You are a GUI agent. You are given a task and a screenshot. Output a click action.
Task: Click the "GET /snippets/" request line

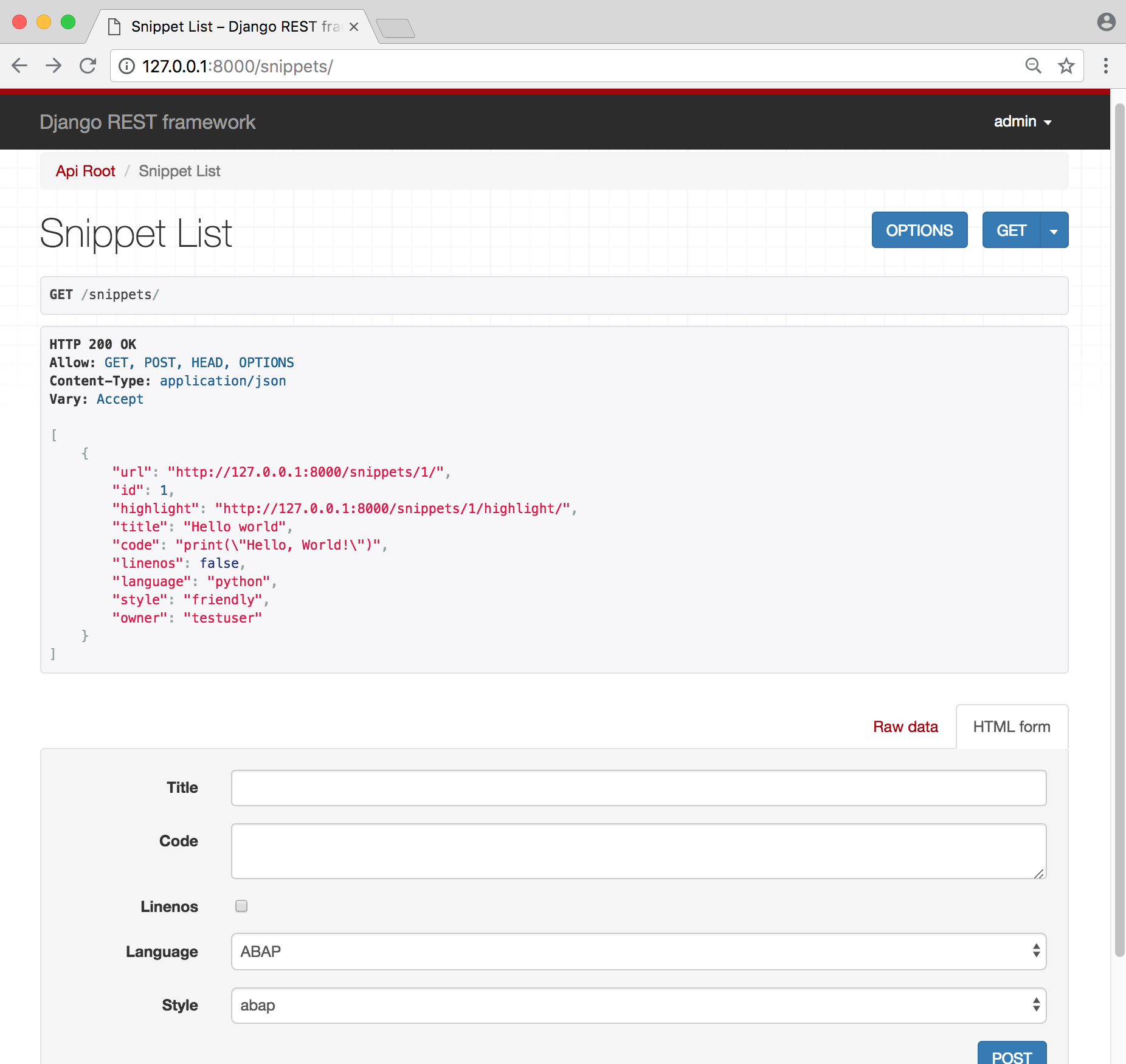coord(104,295)
